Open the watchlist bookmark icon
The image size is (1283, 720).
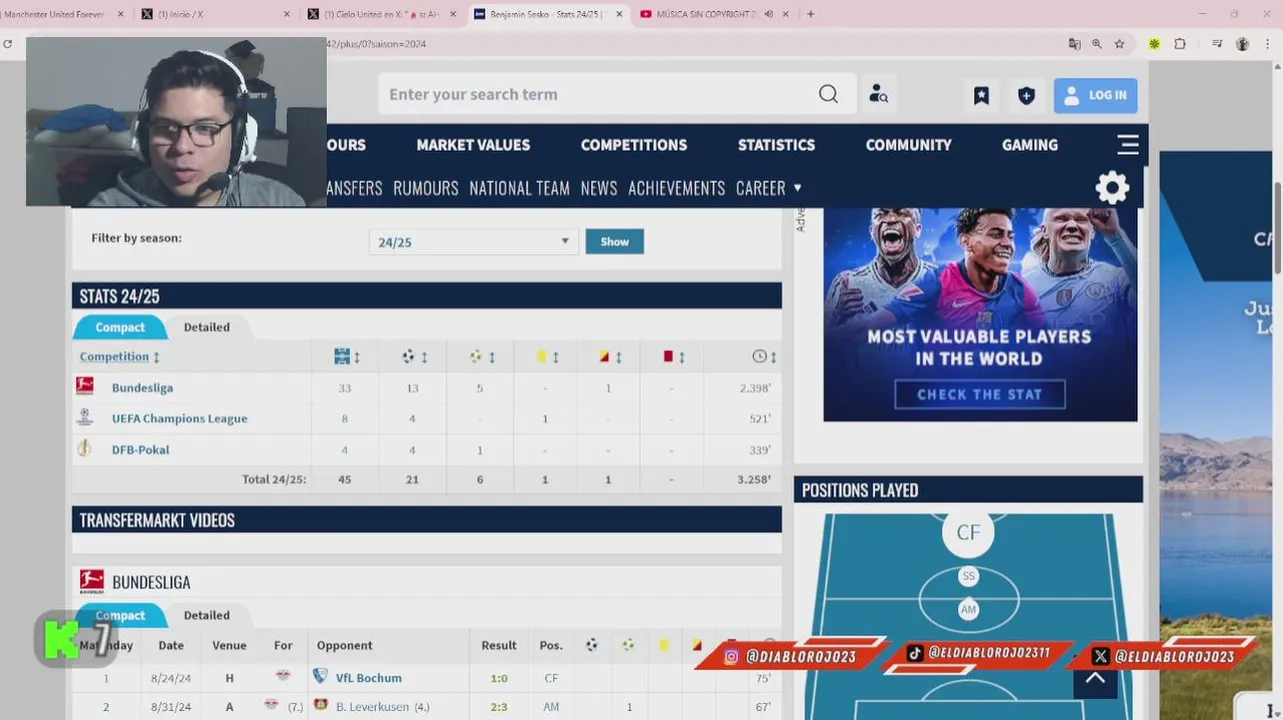981,95
